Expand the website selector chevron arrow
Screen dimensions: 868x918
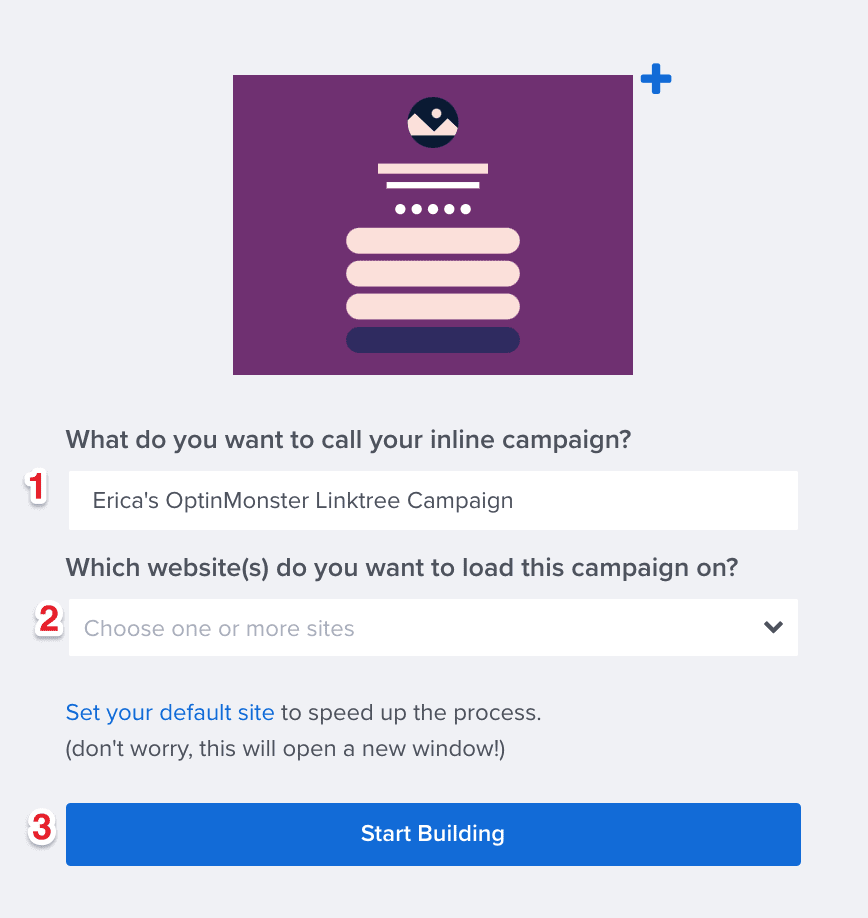772,628
